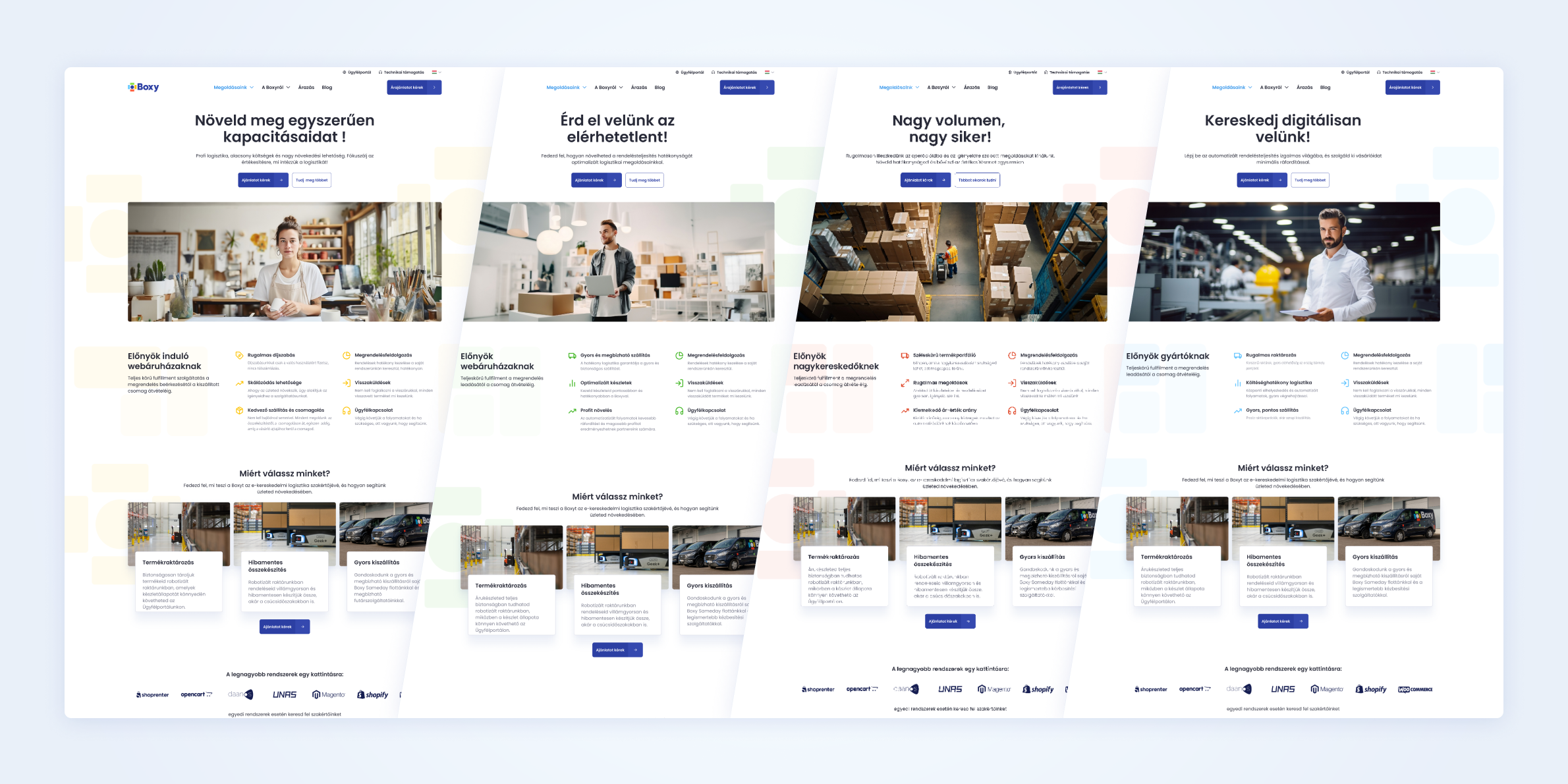Select the green truck icon for Gyors és megbízható szállítás
The height and width of the screenshot is (784, 1568).
[x=573, y=356]
